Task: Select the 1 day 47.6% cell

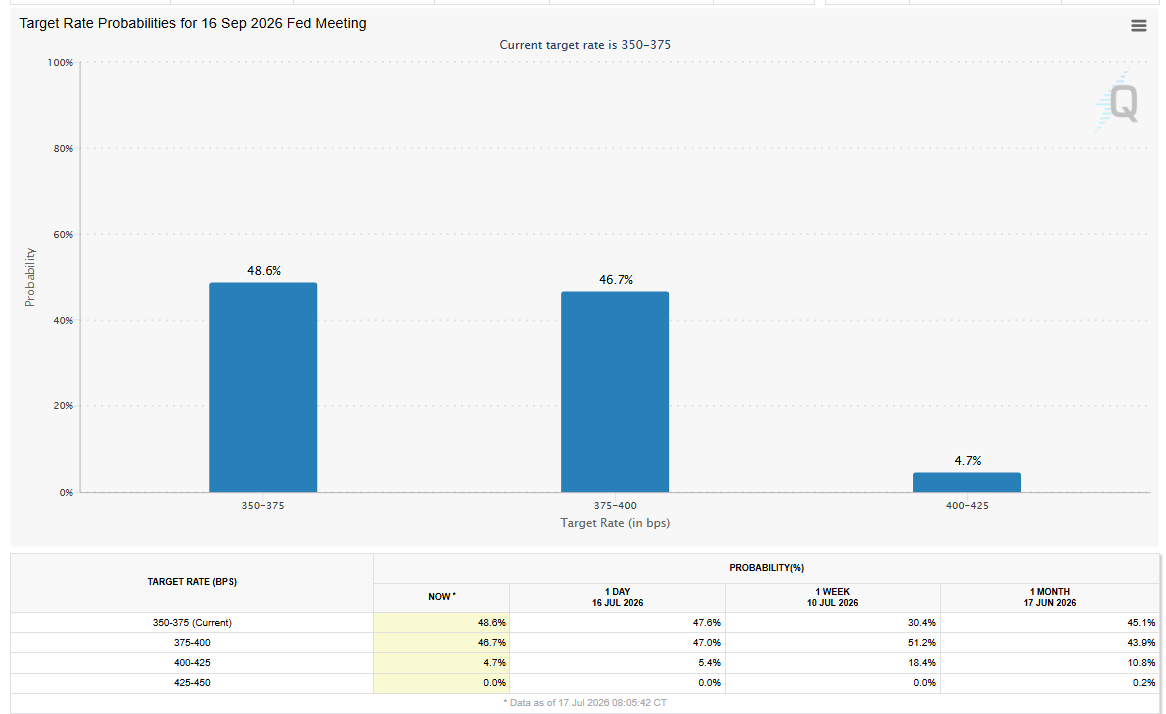Action: (x=617, y=623)
